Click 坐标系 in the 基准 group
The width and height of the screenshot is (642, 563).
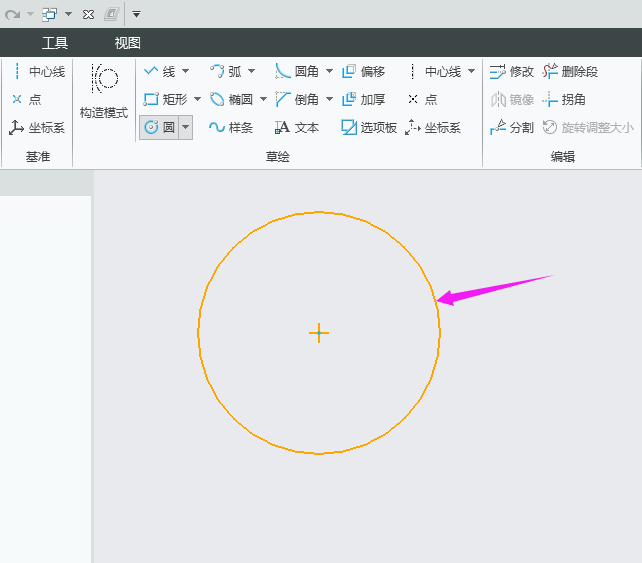tap(38, 127)
